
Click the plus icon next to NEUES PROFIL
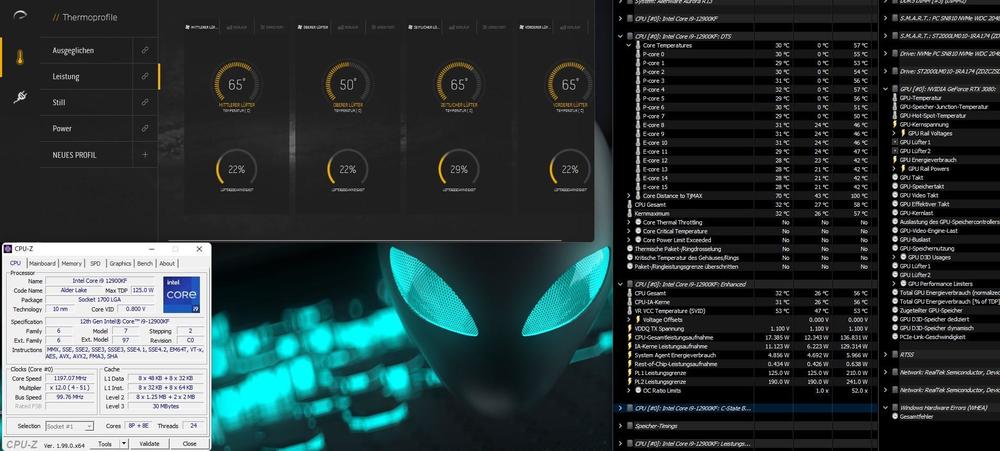[x=145, y=155]
